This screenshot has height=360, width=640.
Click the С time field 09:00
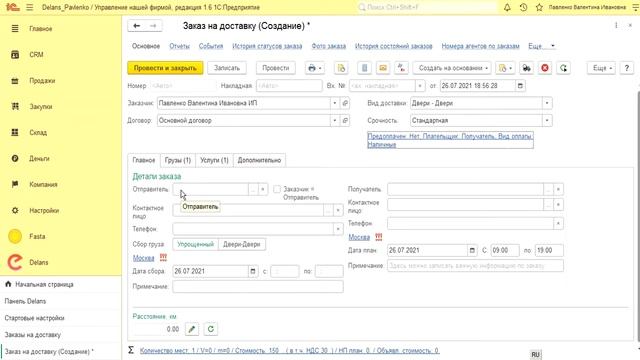click(x=505, y=250)
